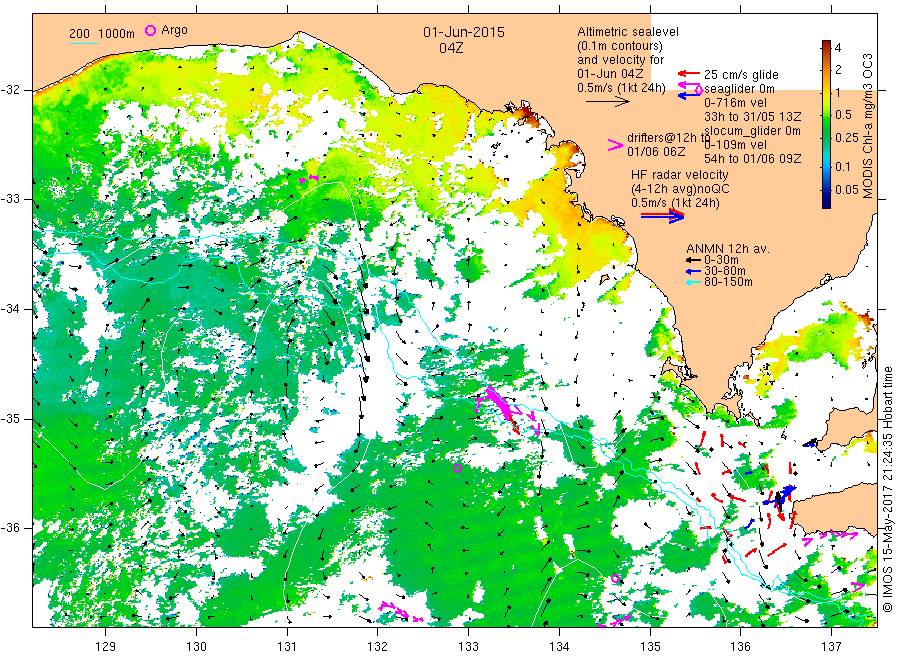Click the '0.25' colour bar tick label
The image size is (900, 660).
coord(847,138)
